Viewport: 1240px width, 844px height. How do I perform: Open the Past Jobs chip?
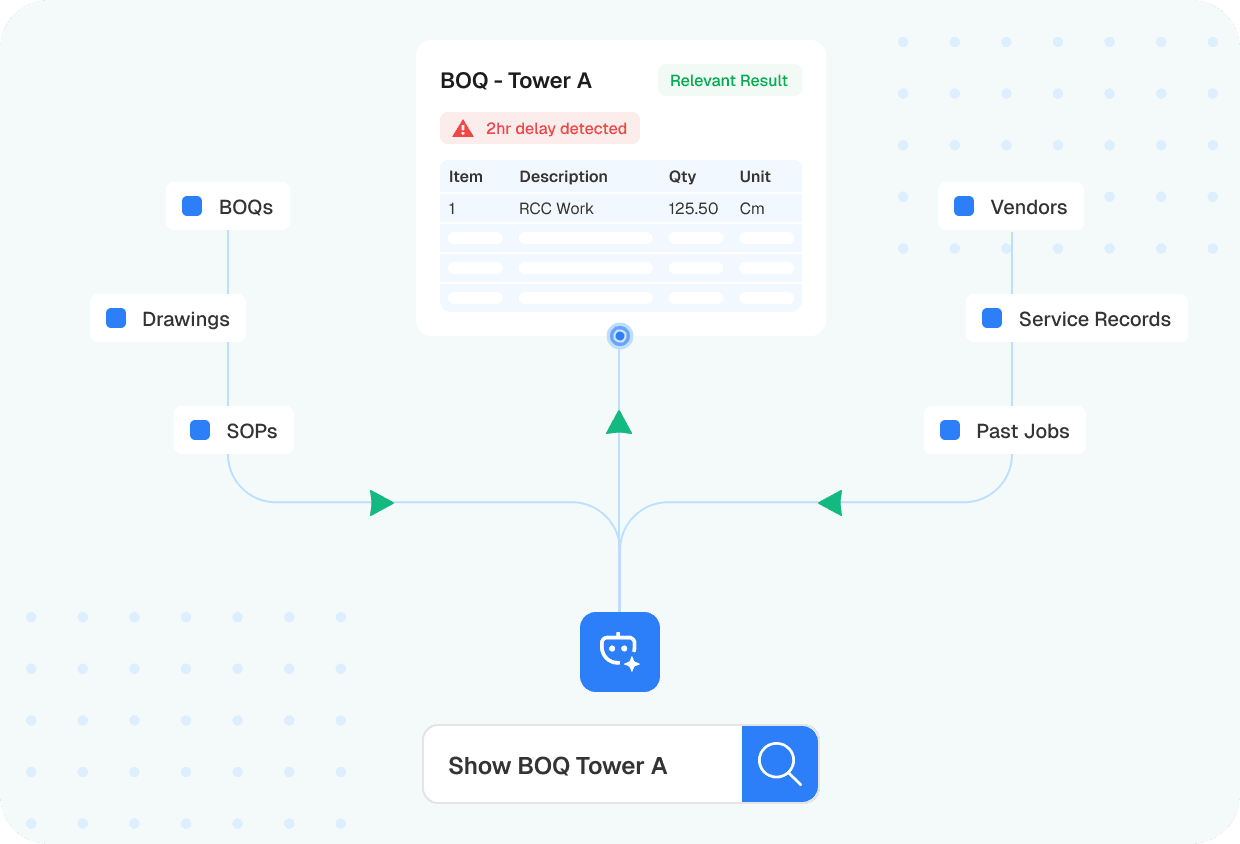(x=1005, y=430)
